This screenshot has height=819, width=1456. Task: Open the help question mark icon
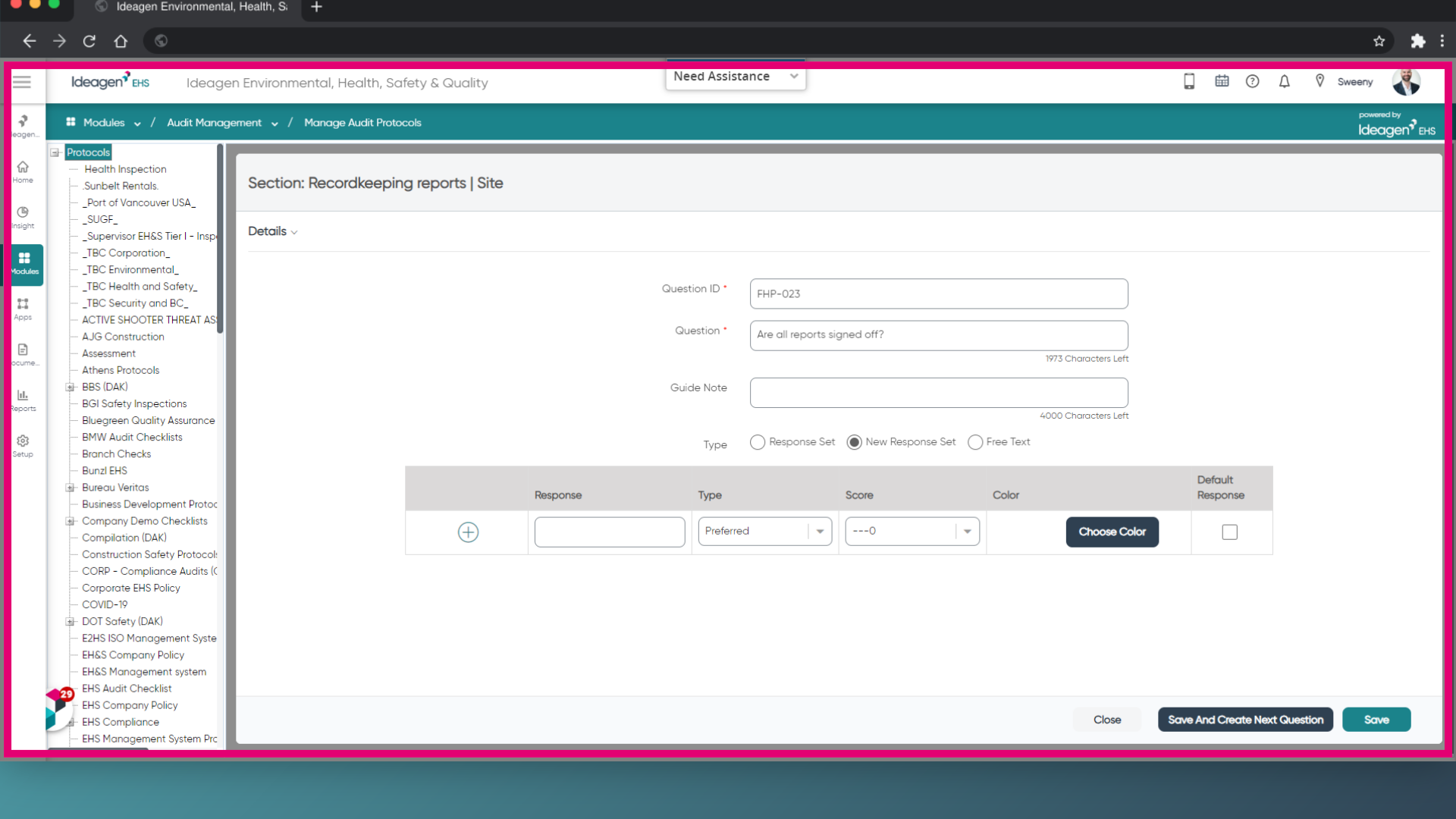click(x=1253, y=81)
